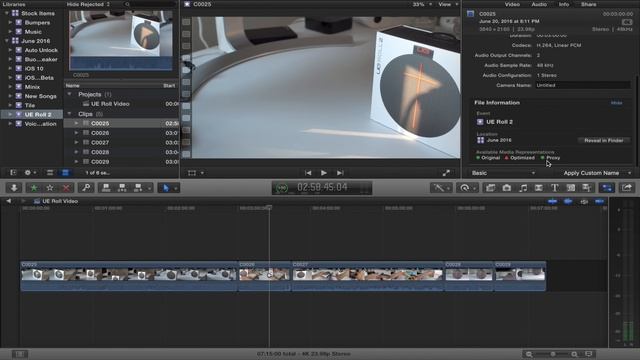Open the Themes browser icon
This screenshot has width=640, height=360.
587,188
